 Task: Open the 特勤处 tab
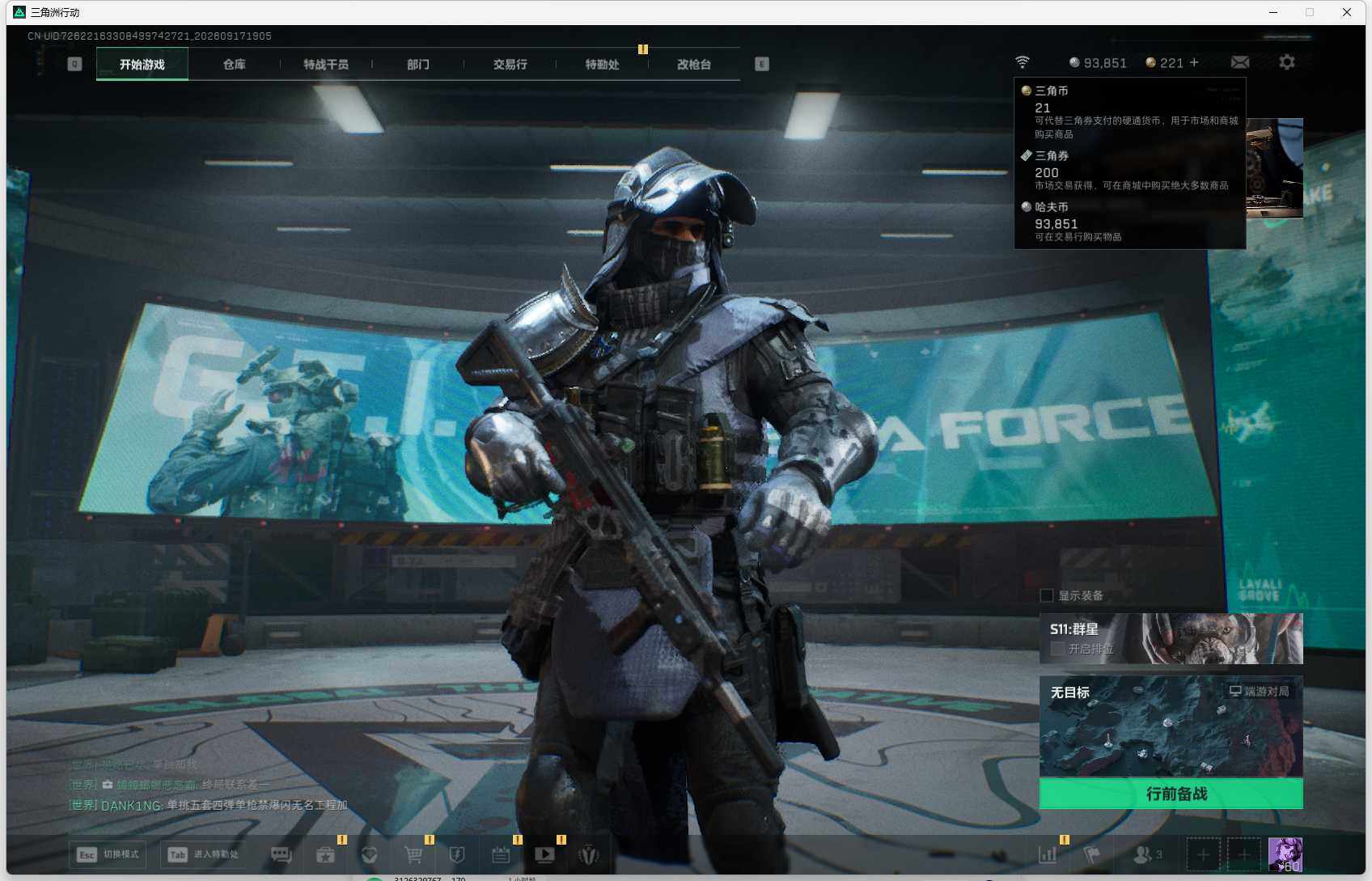(x=603, y=64)
